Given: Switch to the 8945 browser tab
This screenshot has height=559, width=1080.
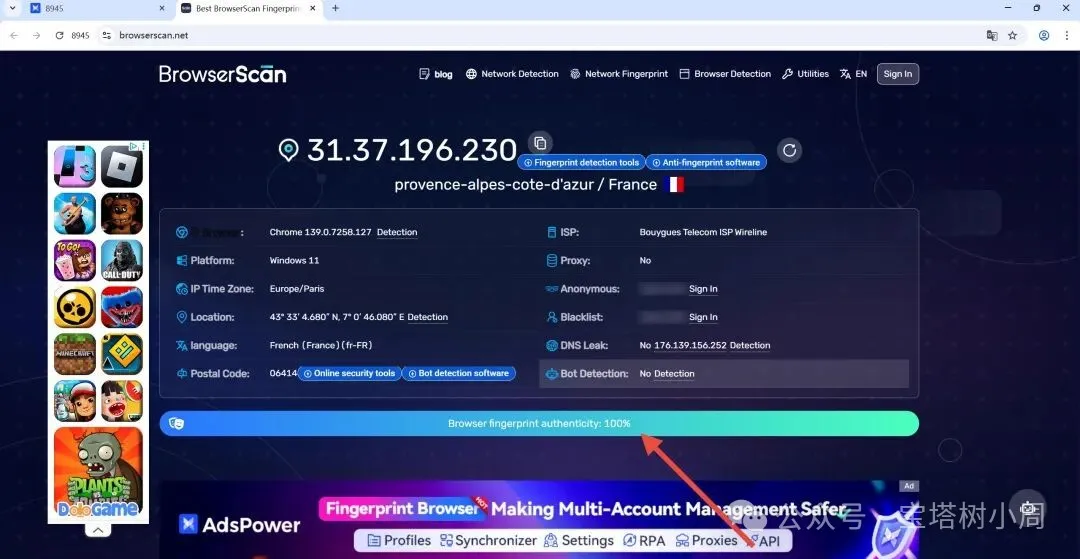Looking at the screenshot, I should 95,8.
